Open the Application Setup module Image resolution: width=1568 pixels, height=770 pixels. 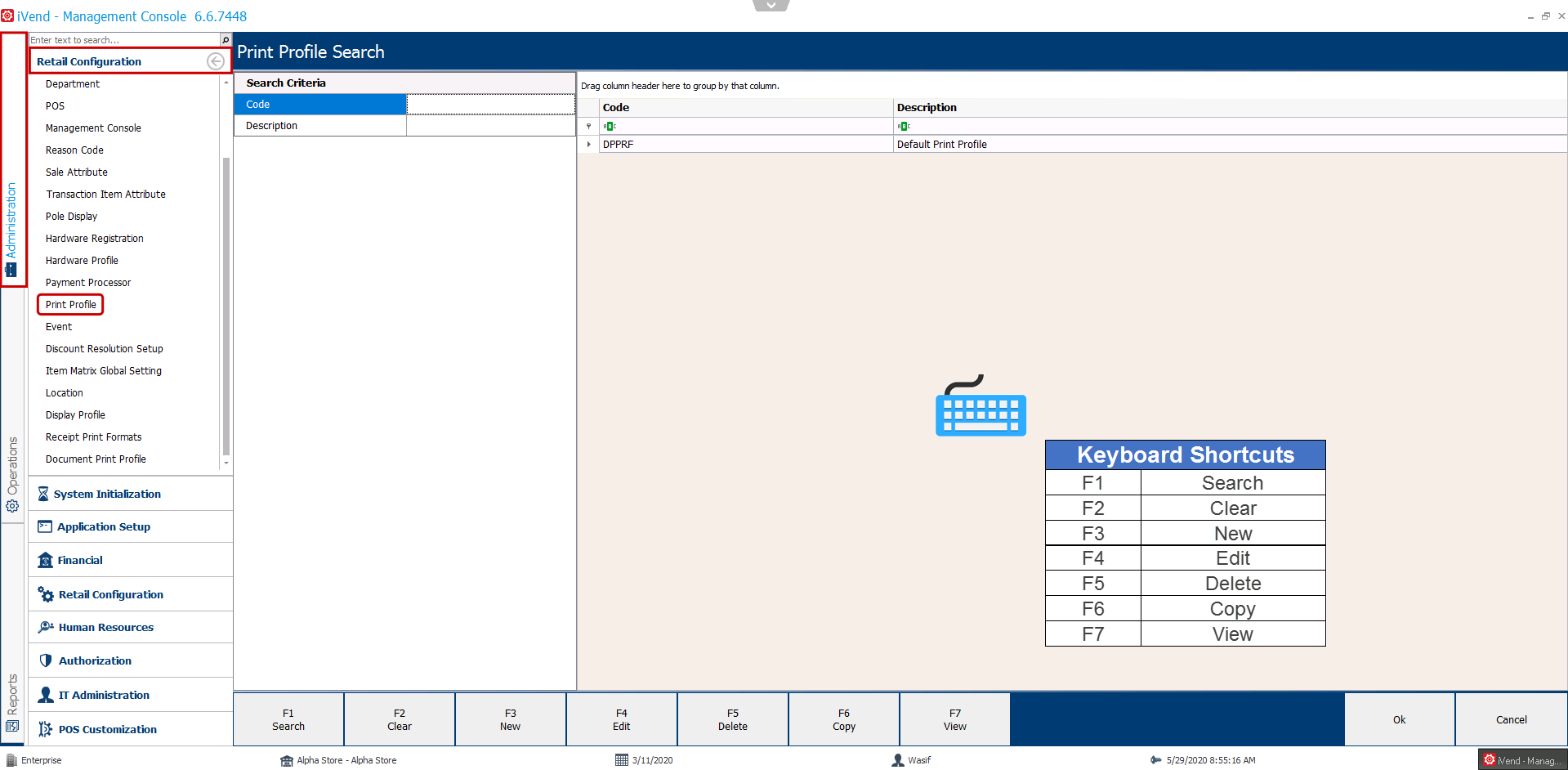(131, 526)
